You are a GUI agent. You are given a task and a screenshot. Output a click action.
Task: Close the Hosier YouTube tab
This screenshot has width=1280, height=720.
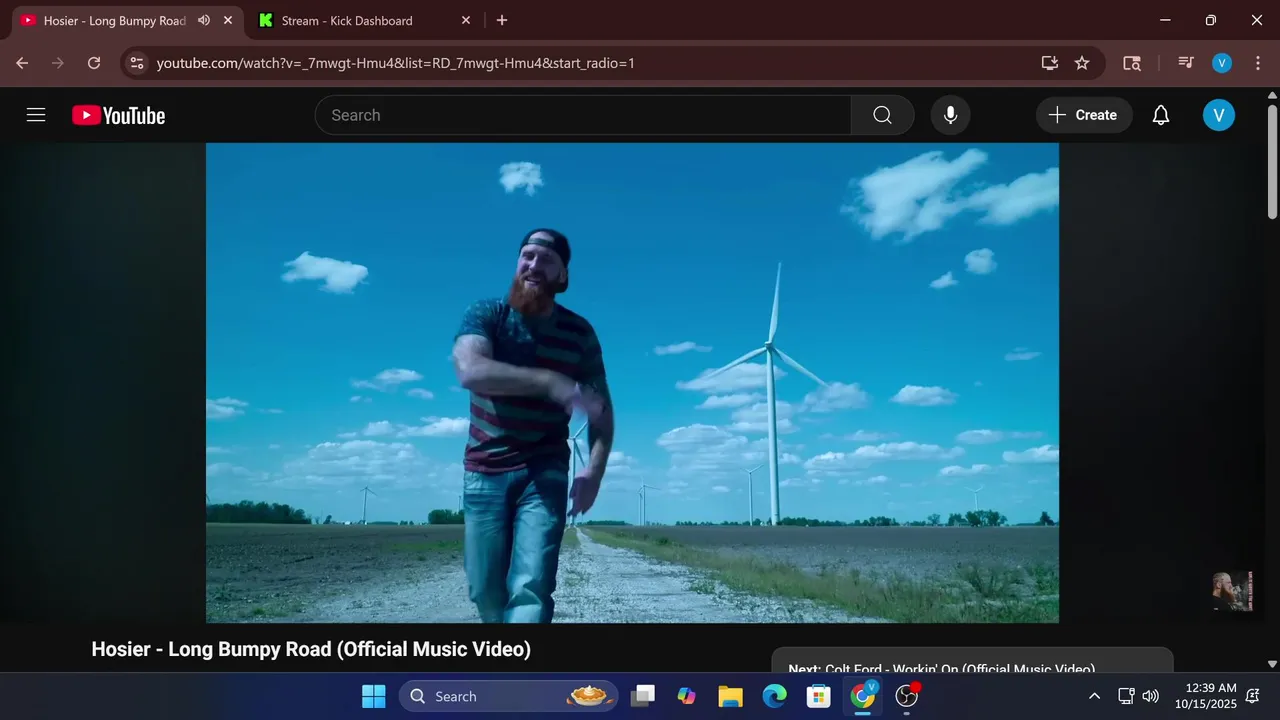[x=228, y=20]
